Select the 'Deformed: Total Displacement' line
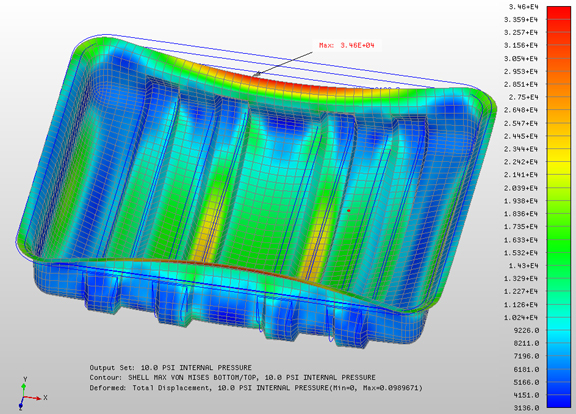Viewport: 576px width, 414px height. pyautogui.click(x=256, y=388)
